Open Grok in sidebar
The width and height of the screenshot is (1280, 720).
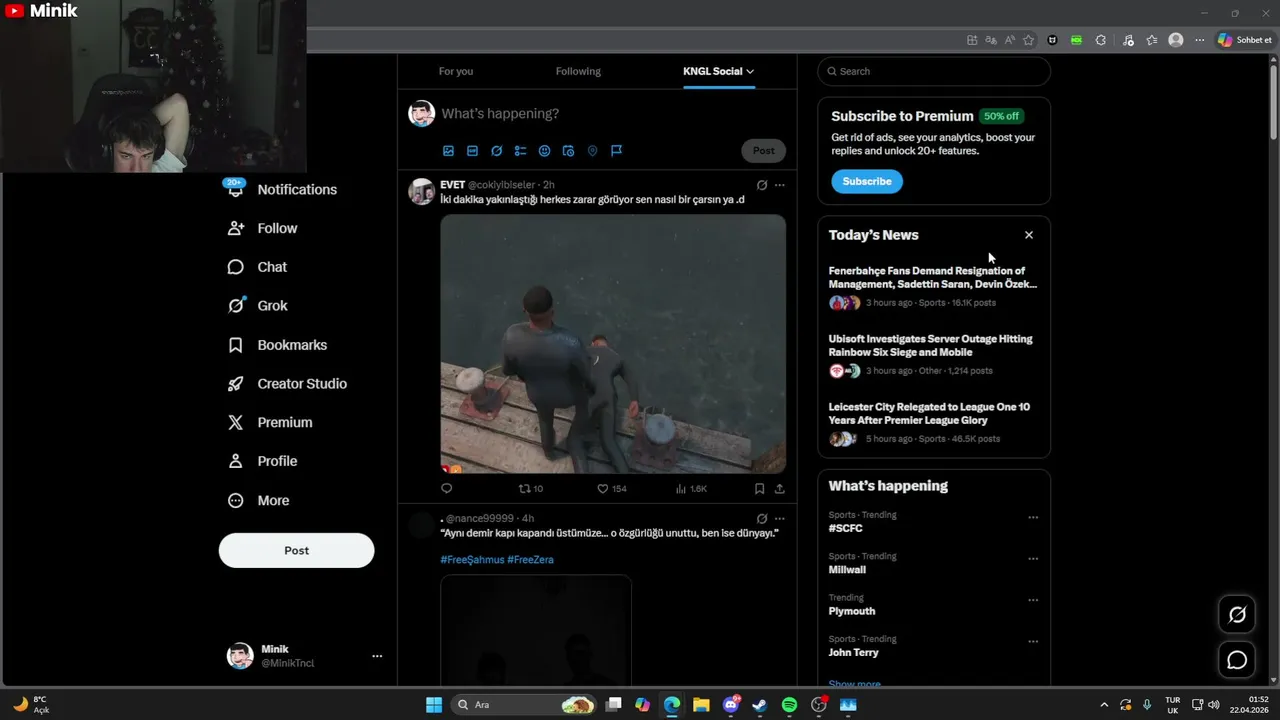click(x=258, y=306)
